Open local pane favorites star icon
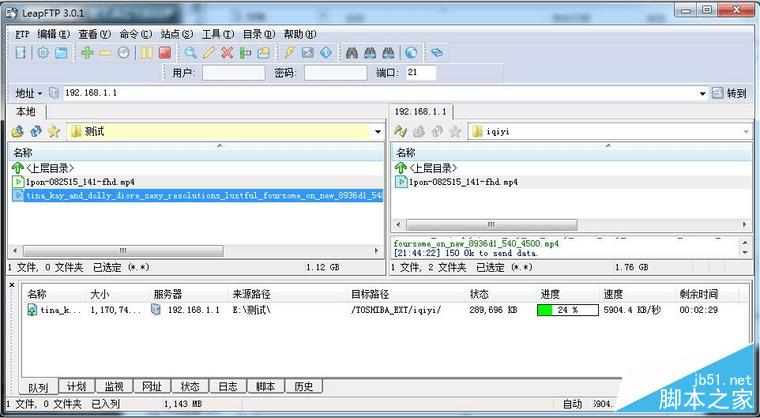The image size is (760, 418). click(x=54, y=131)
